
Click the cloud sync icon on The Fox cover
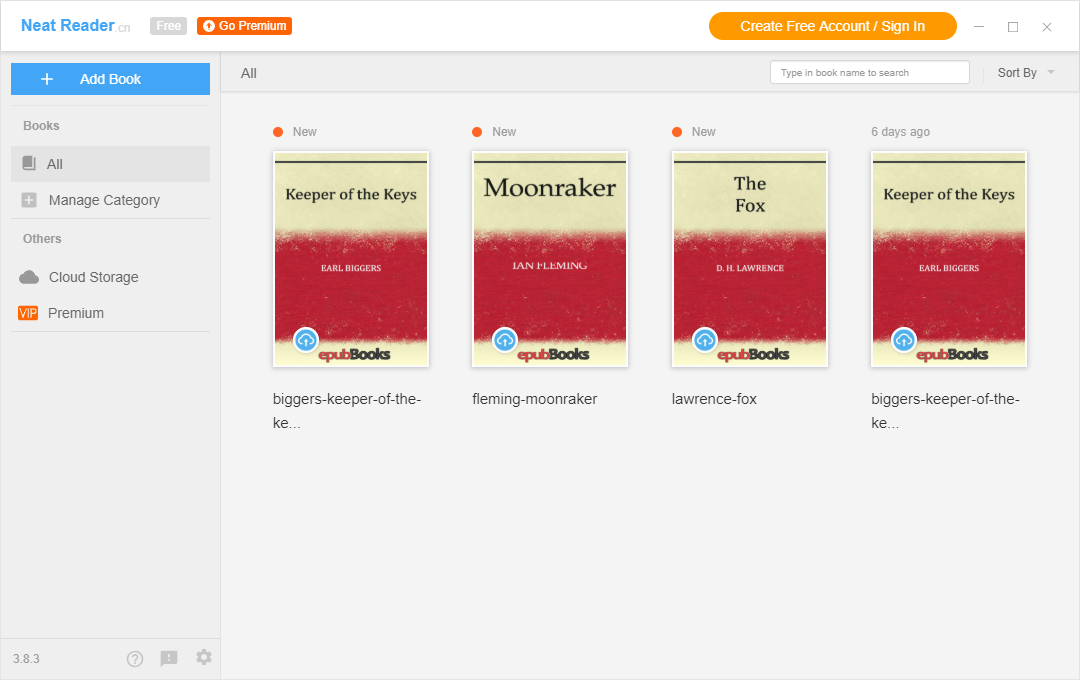tap(704, 340)
